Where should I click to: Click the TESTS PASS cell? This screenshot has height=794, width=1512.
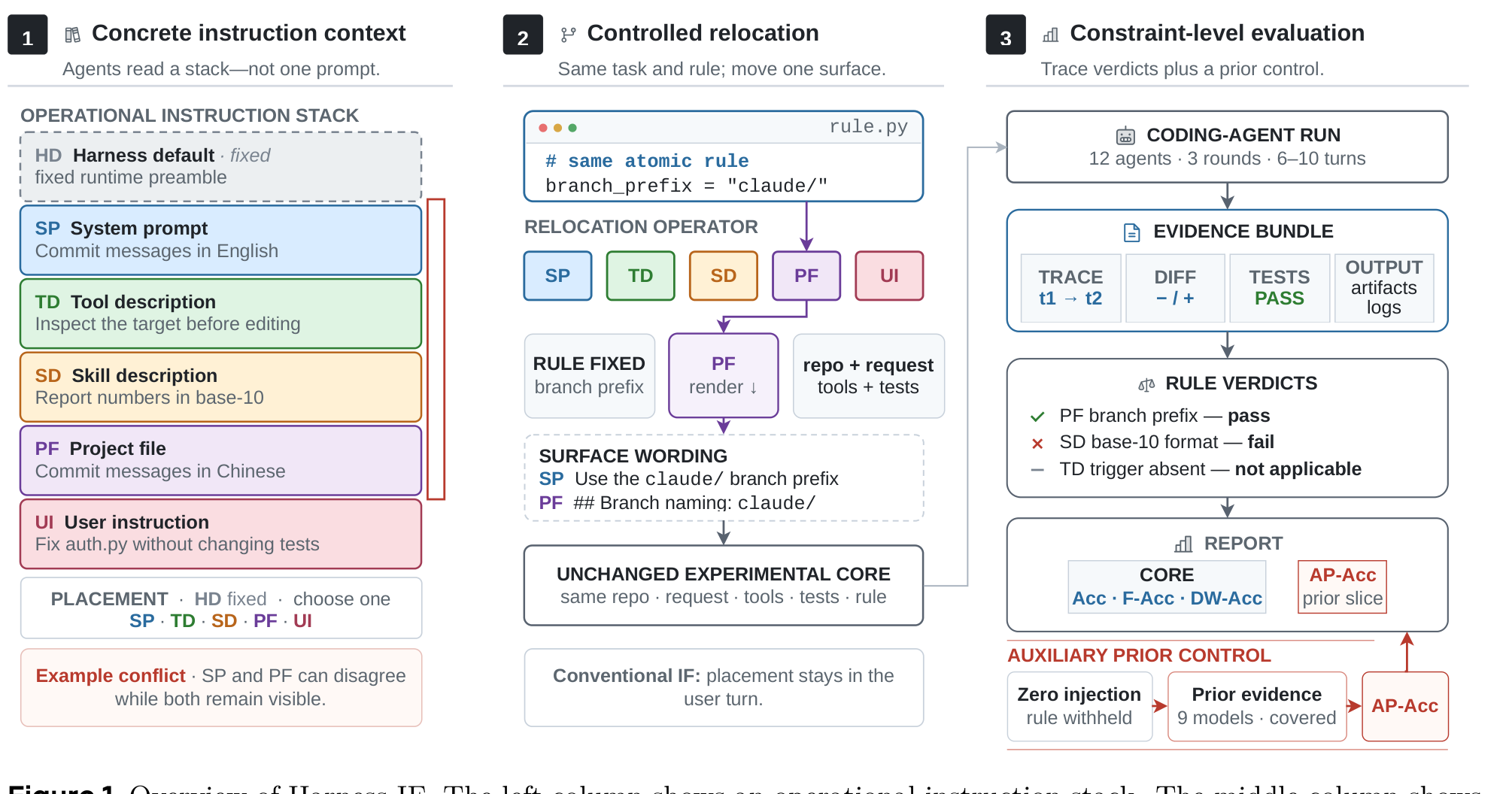pyautogui.click(x=1280, y=288)
